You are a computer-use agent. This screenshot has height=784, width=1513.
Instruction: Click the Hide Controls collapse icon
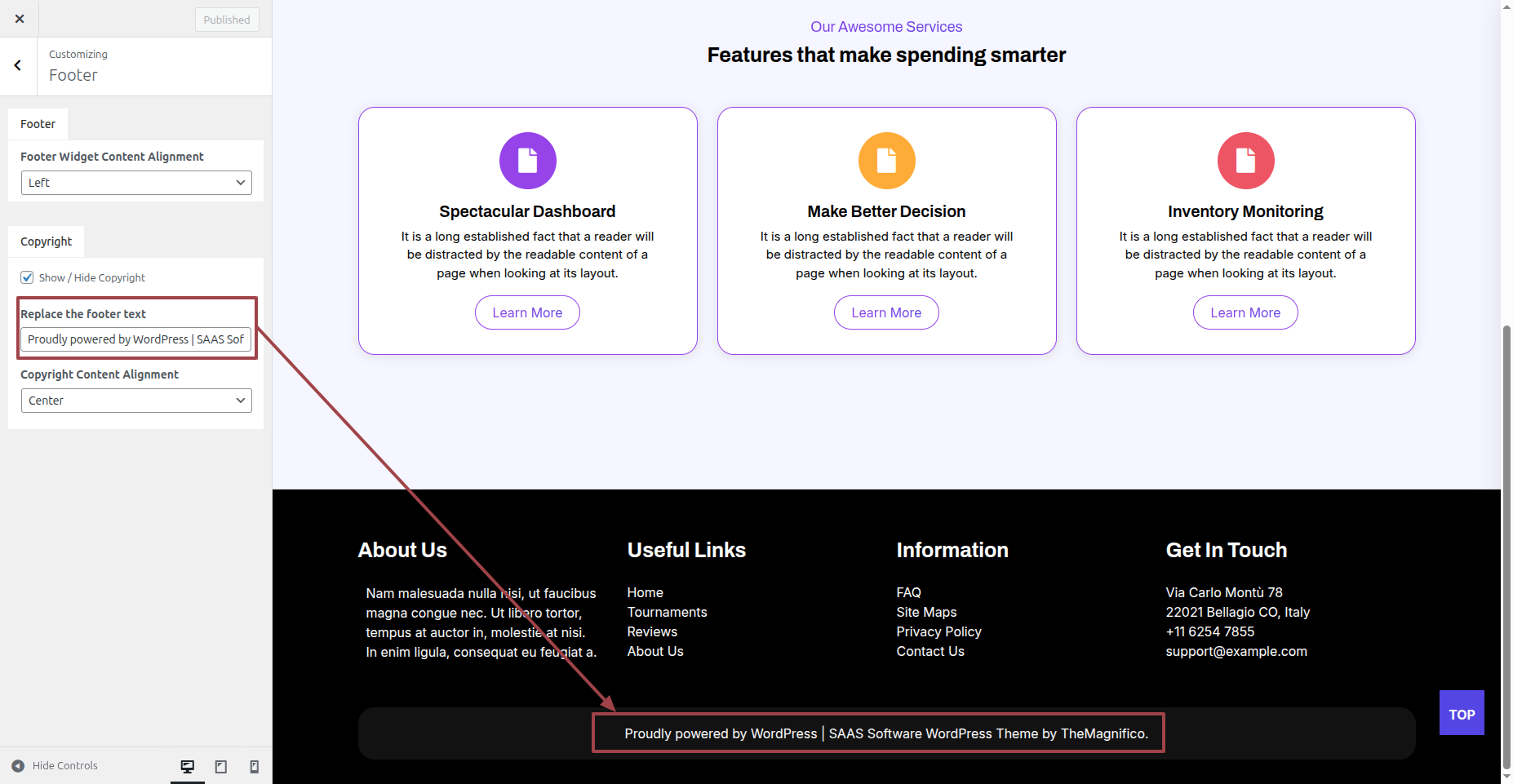(x=18, y=766)
